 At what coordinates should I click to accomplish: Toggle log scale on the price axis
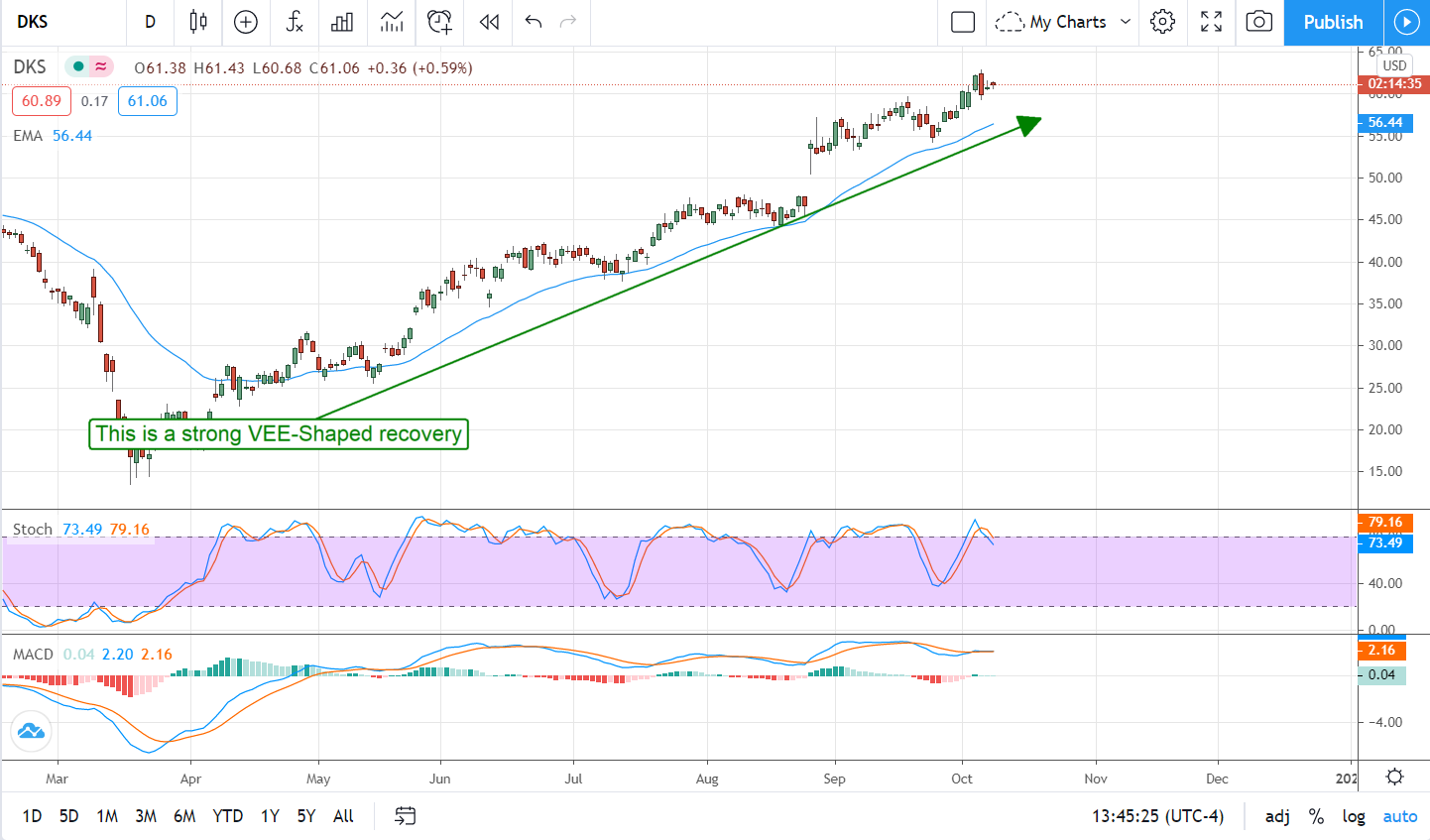tap(1354, 816)
